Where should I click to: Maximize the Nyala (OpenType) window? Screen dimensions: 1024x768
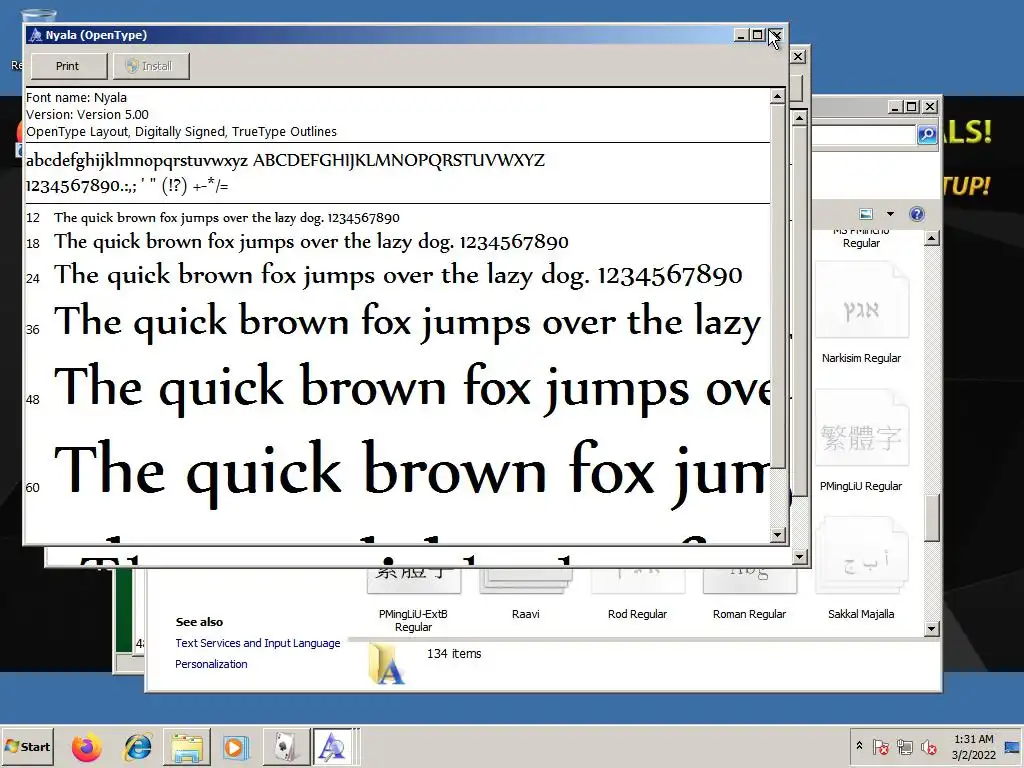tap(758, 35)
